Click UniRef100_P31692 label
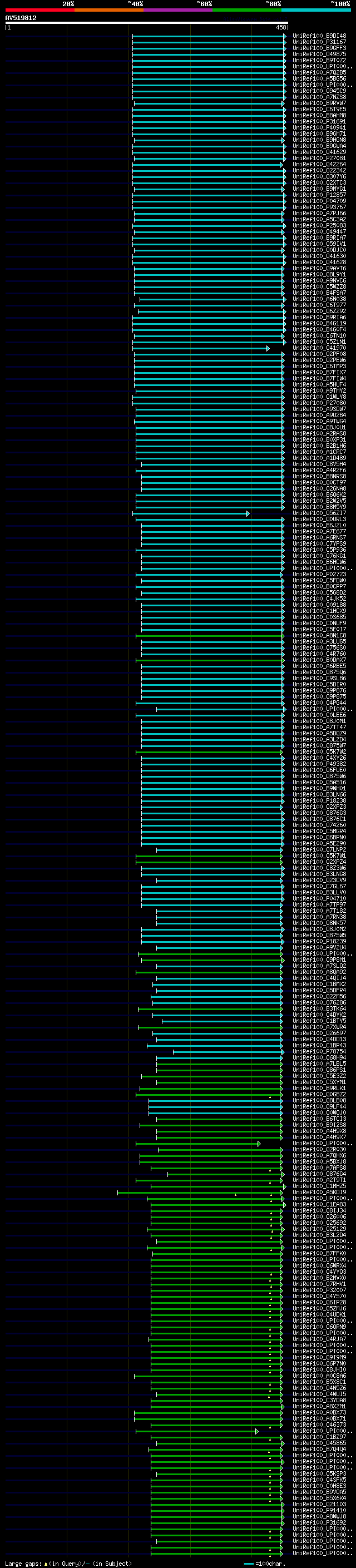The height and width of the screenshot is (1568, 356). 319,1523
